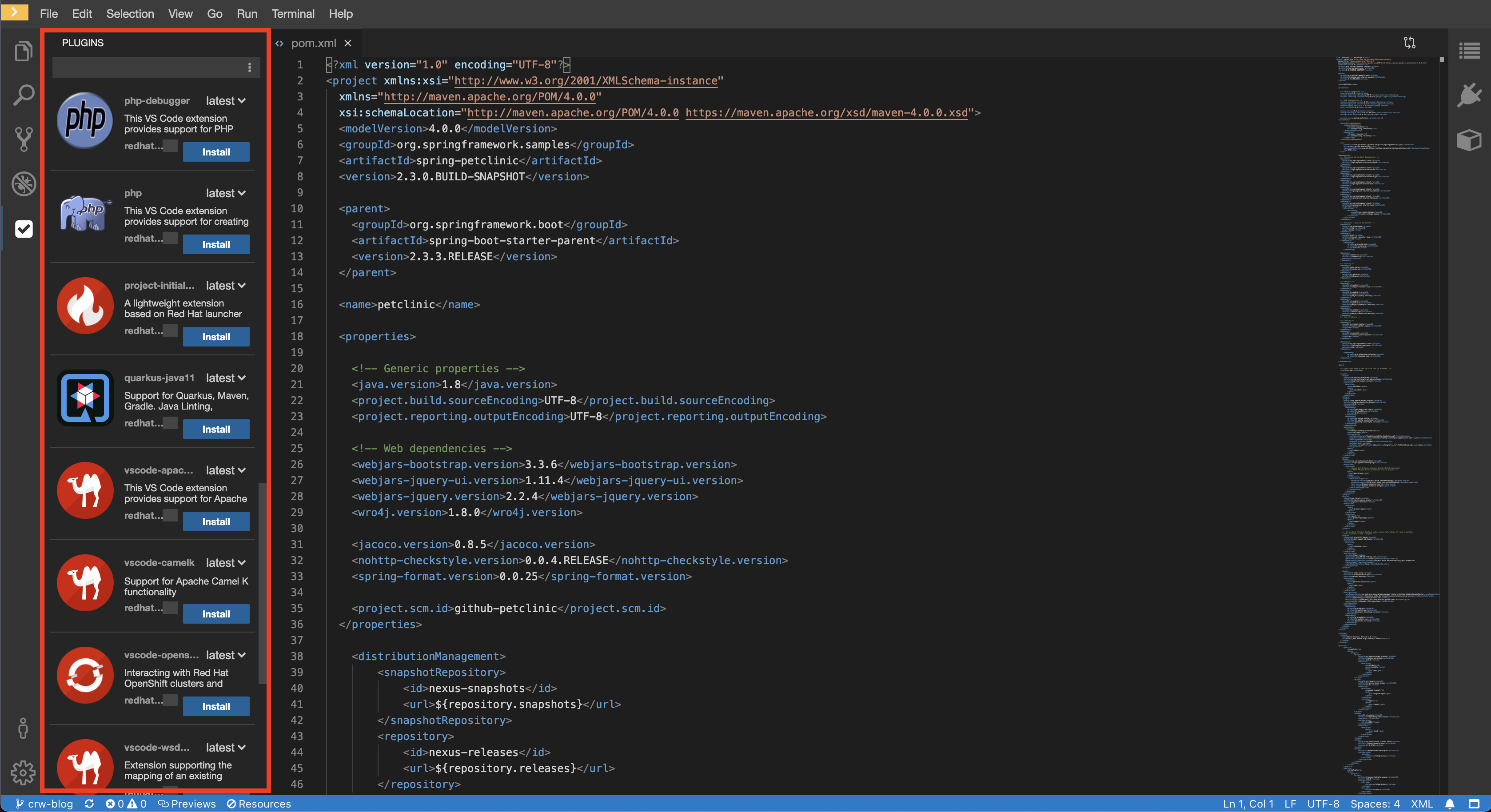The width and height of the screenshot is (1491, 812).
Task: Expand php-debugger latest version dropdown
Action: pos(226,101)
